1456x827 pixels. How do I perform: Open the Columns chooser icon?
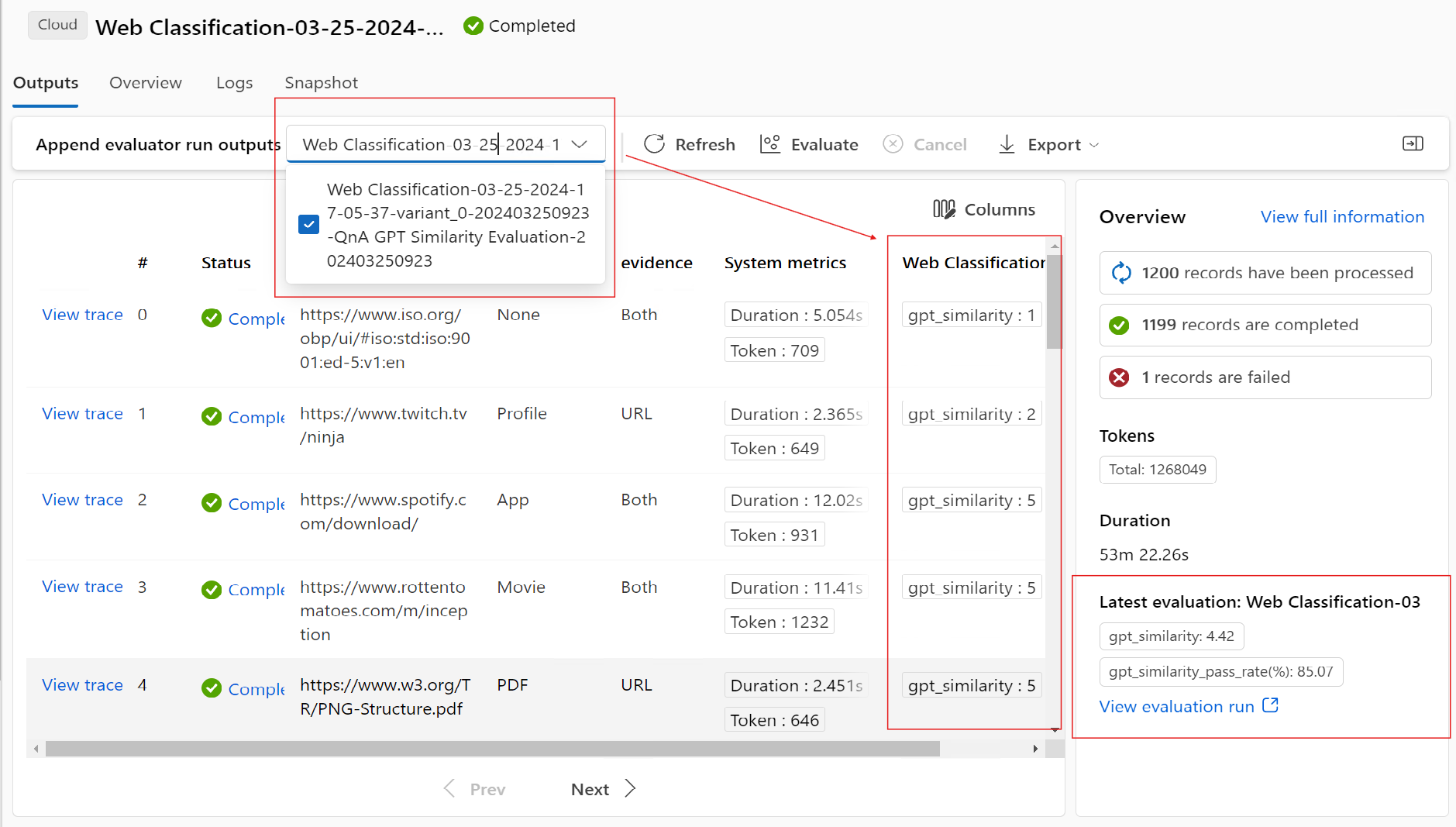coord(944,209)
